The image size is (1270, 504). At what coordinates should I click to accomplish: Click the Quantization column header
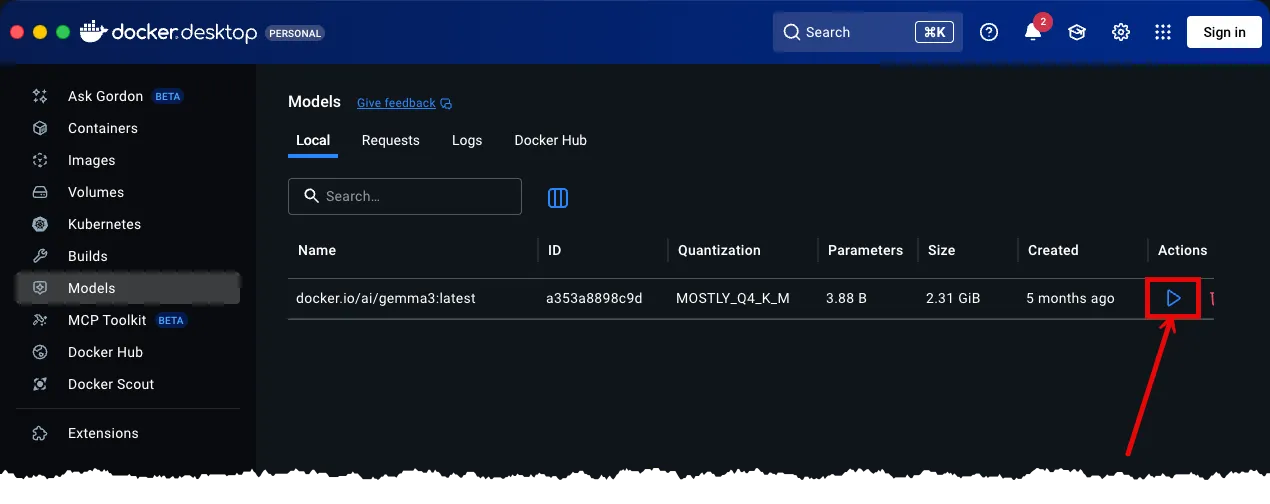coord(719,250)
